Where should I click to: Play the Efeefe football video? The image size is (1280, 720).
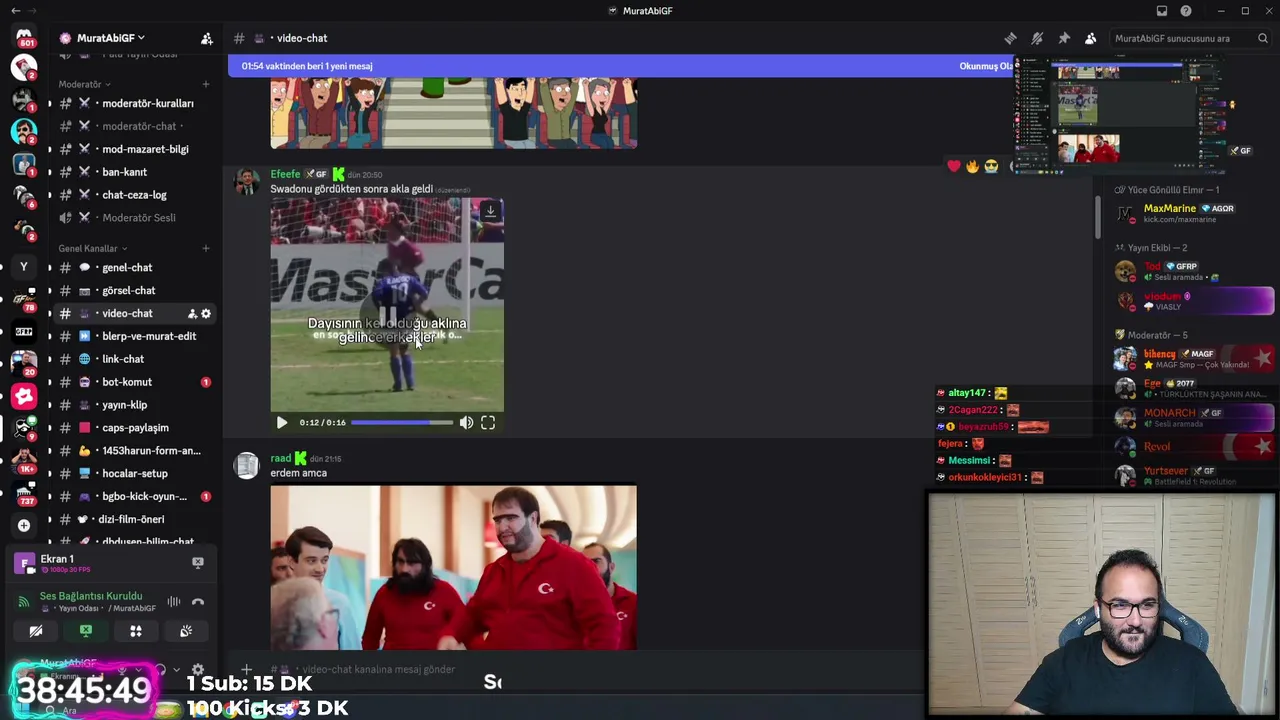[282, 423]
